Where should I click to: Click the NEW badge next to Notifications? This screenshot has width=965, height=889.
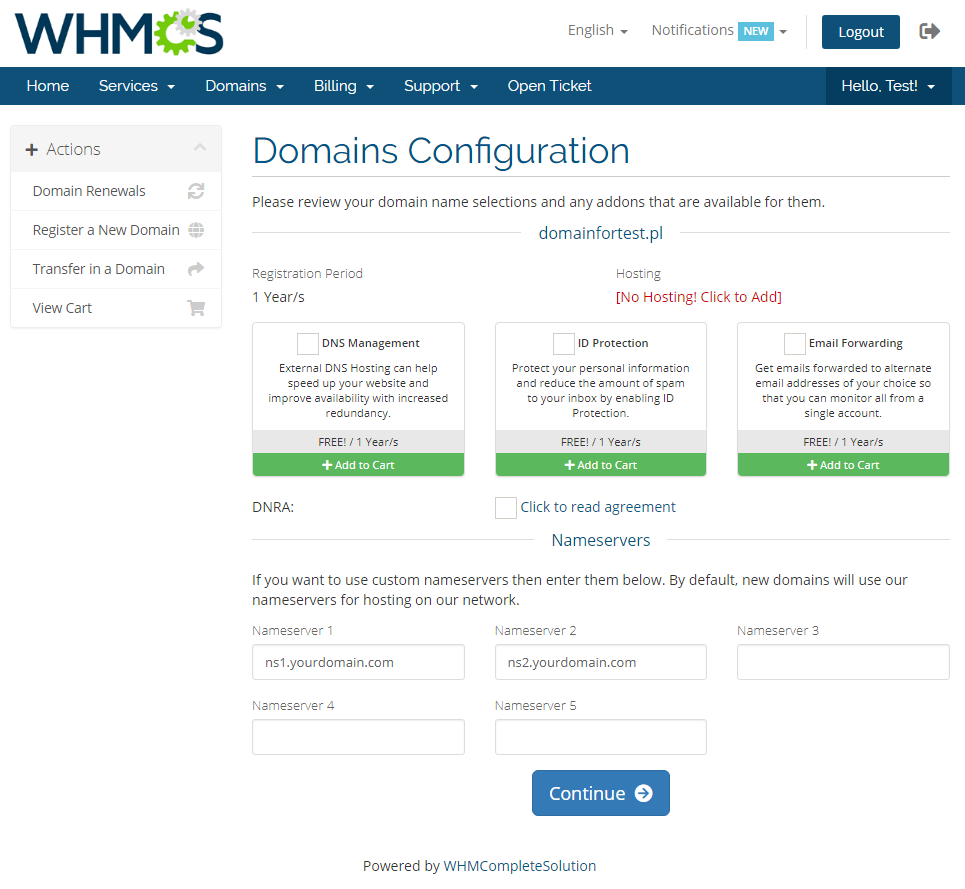[x=756, y=31]
